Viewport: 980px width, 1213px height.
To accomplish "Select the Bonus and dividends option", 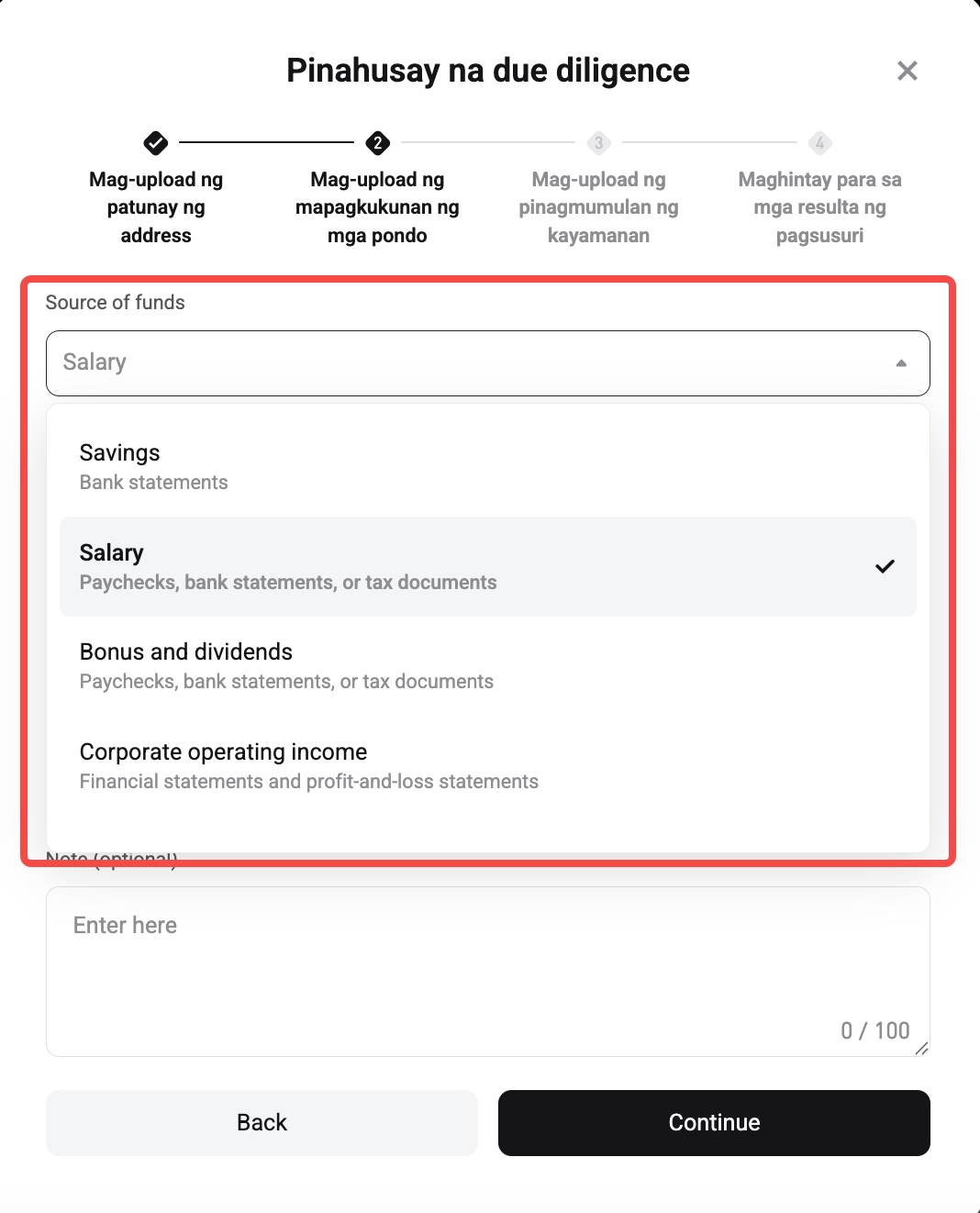I will pos(487,664).
